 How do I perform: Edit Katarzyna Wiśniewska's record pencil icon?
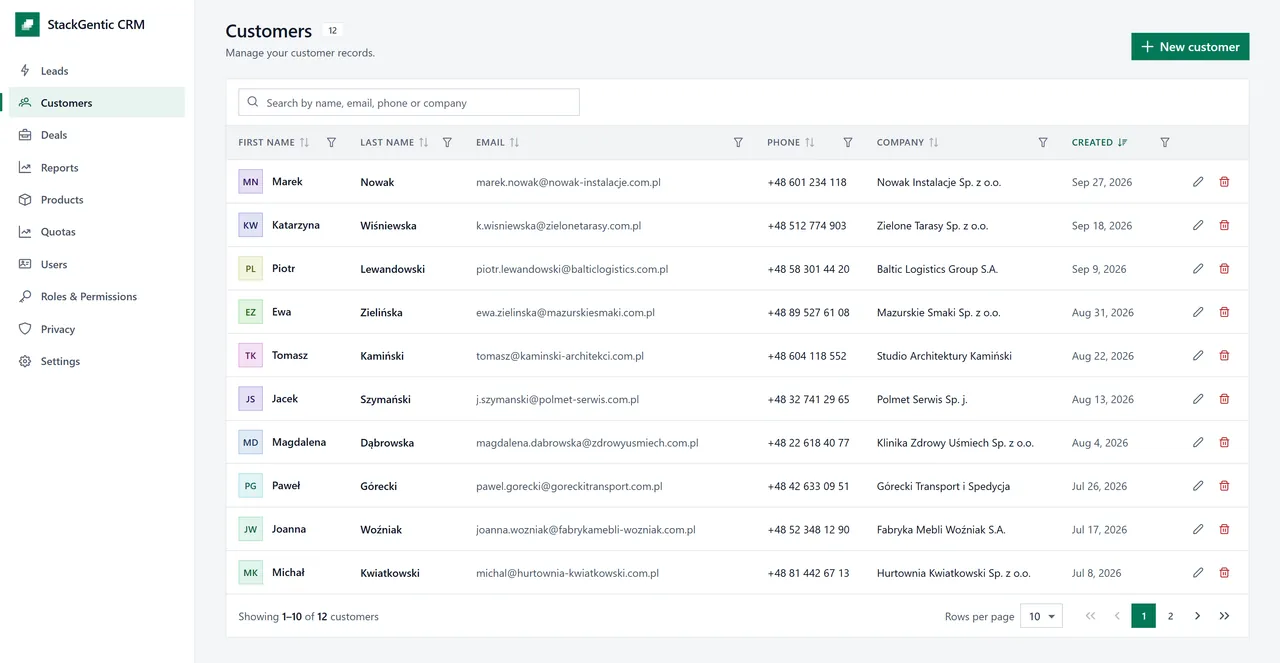(1198, 225)
